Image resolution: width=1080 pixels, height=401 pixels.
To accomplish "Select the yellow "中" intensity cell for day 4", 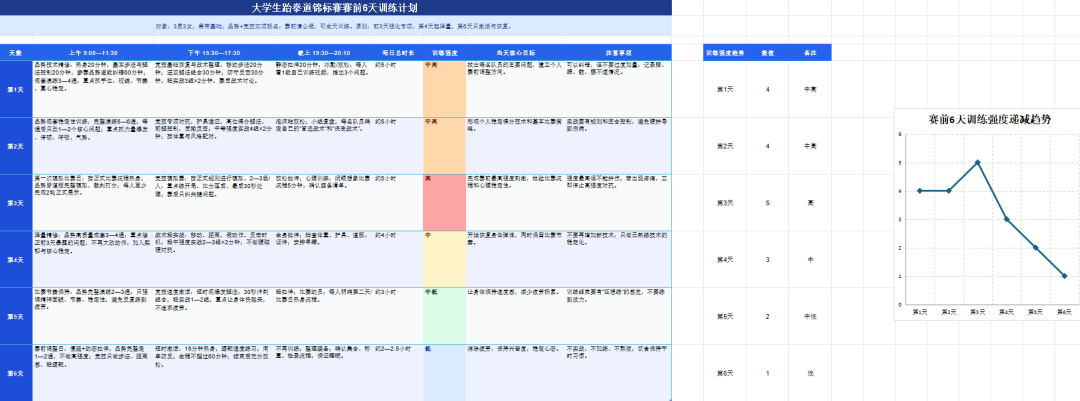I will [444, 259].
